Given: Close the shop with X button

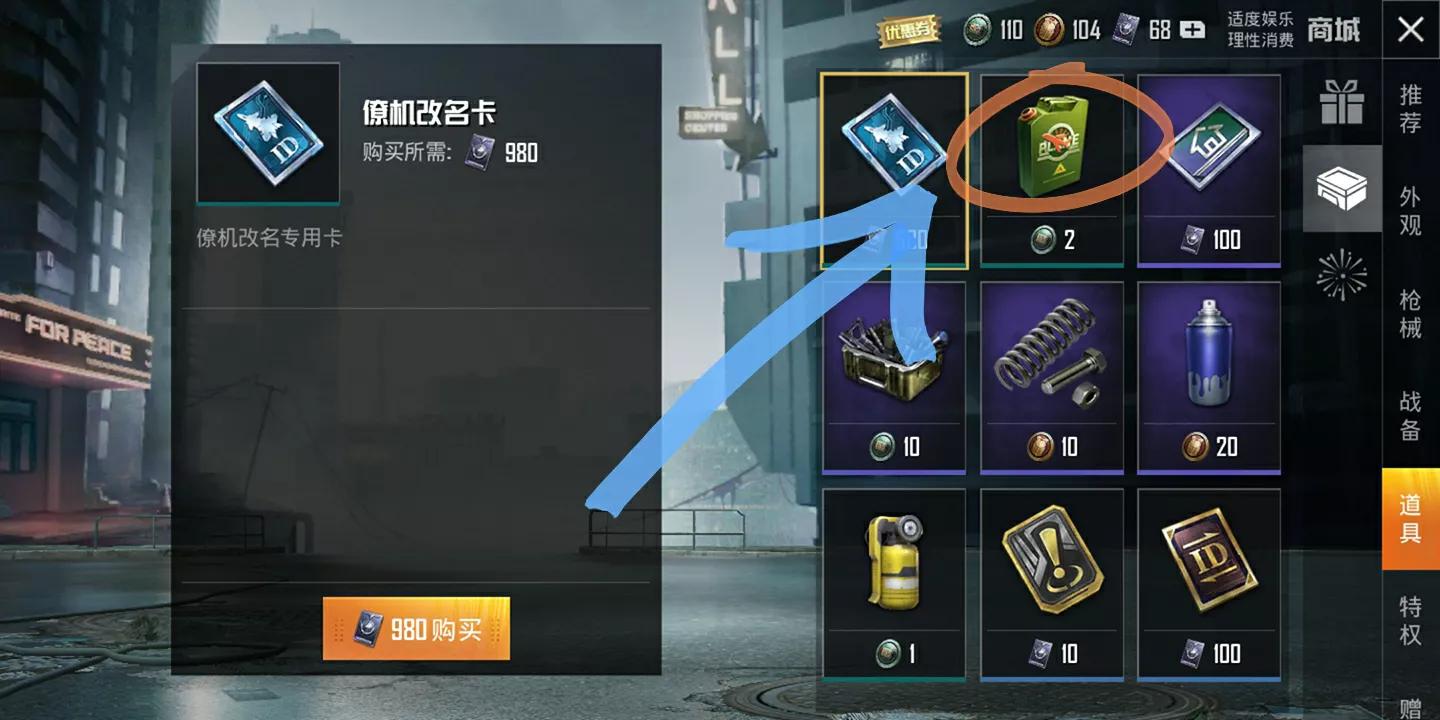Looking at the screenshot, I should (1411, 29).
